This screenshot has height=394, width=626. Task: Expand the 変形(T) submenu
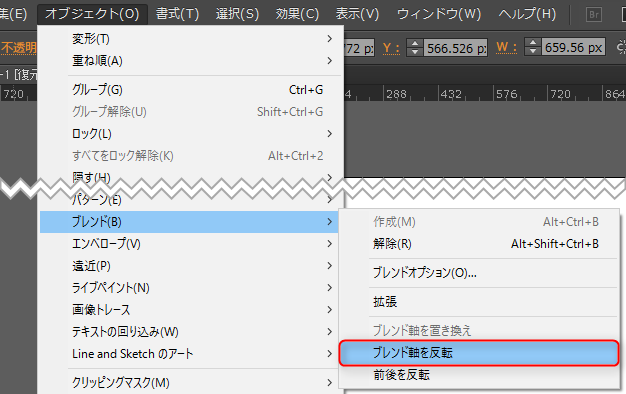click(x=190, y=39)
